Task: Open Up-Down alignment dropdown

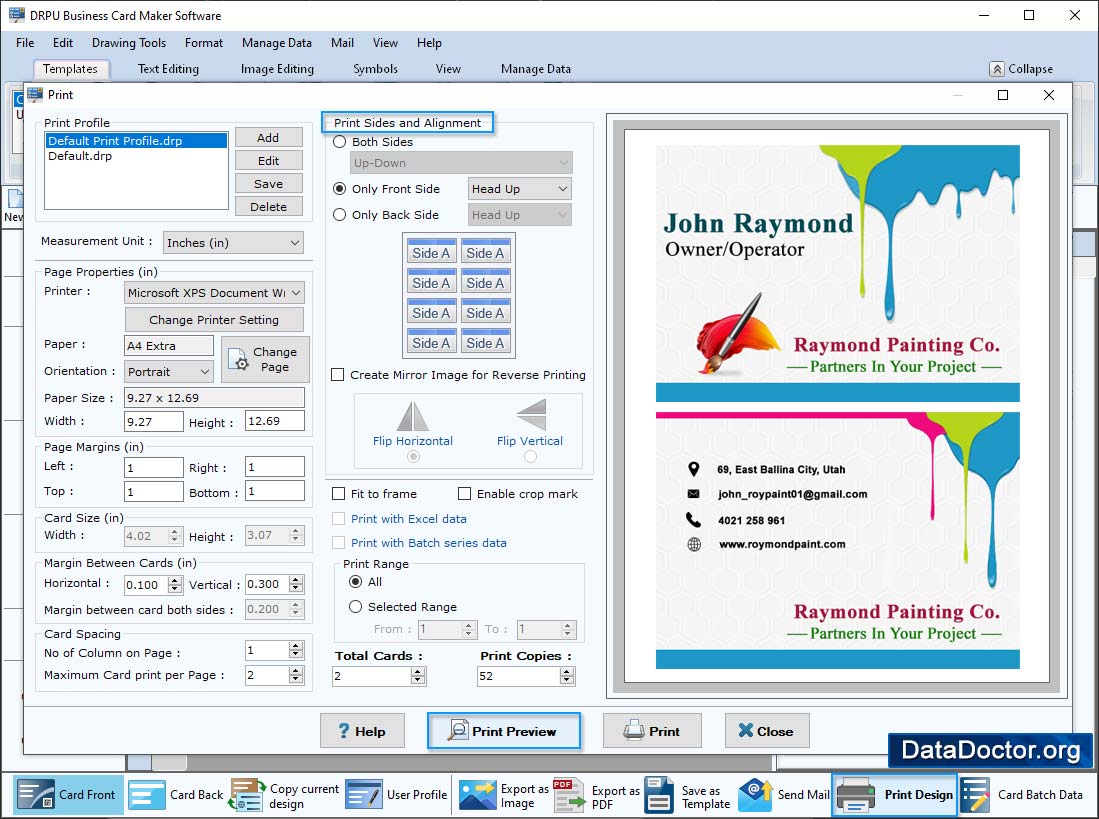Action: tap(461, 163)
